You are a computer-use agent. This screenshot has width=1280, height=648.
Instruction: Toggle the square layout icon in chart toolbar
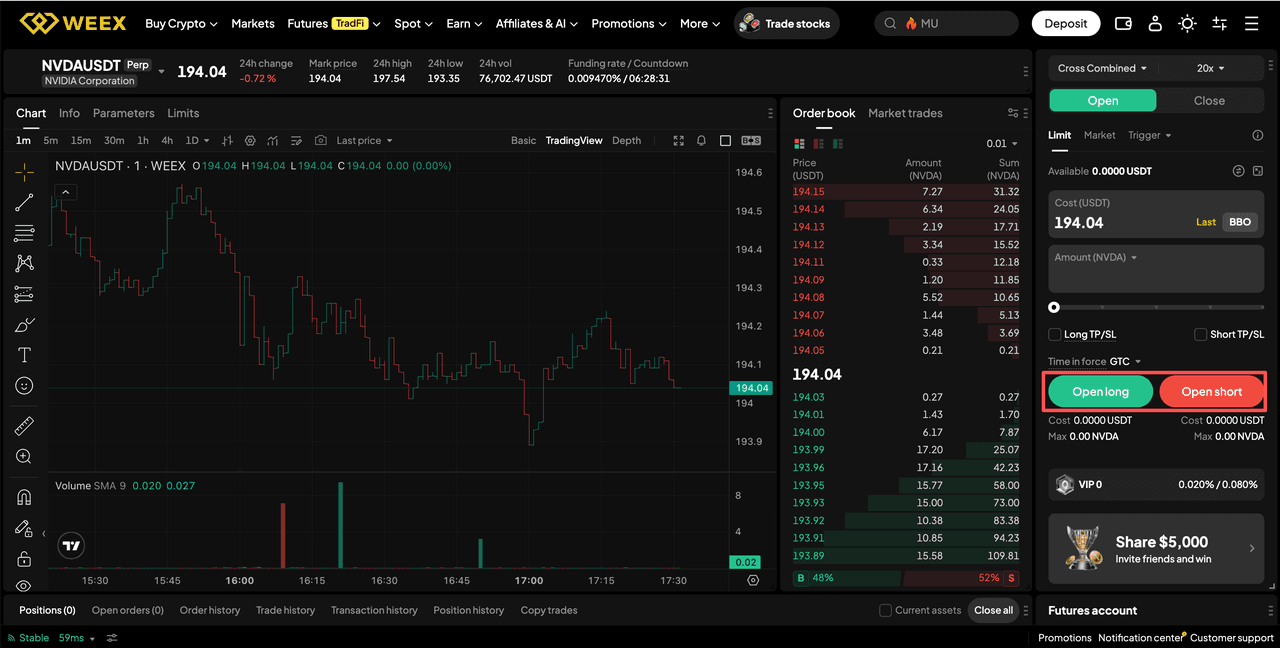pos(726,141)
